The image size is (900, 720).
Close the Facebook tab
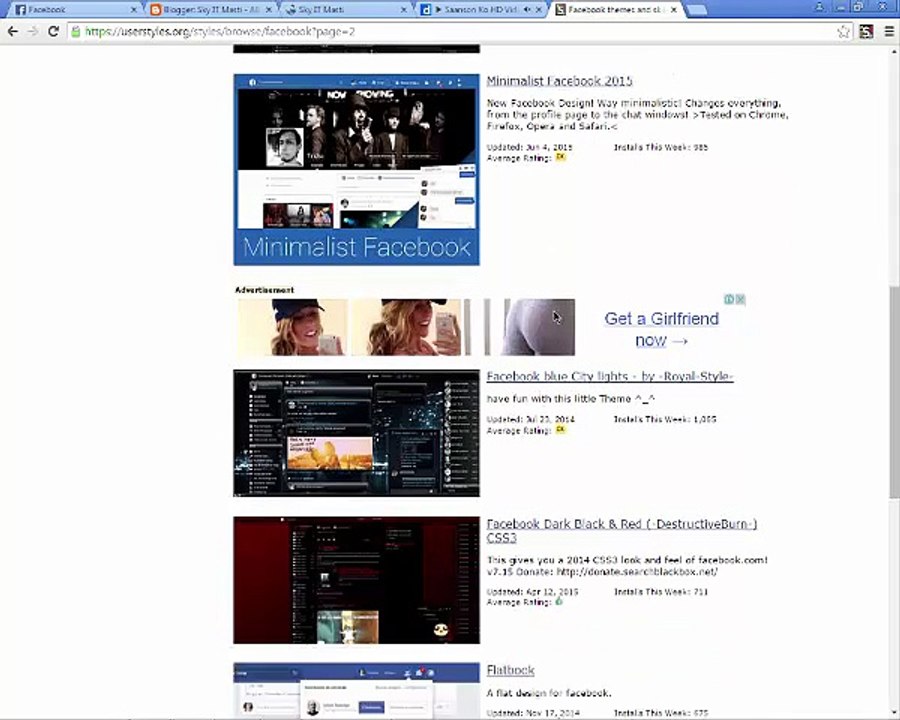tap(134, 10)
